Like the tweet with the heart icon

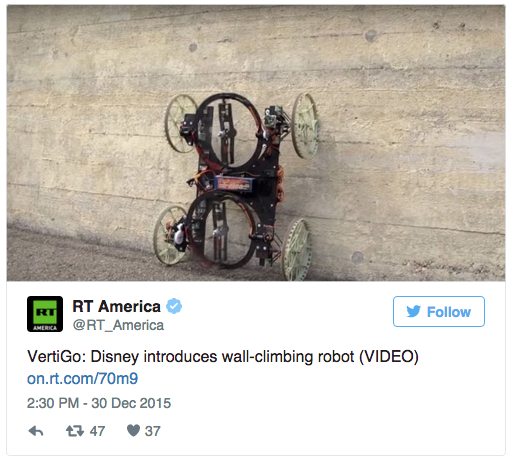pyautogui.click(x=133, y=430)
